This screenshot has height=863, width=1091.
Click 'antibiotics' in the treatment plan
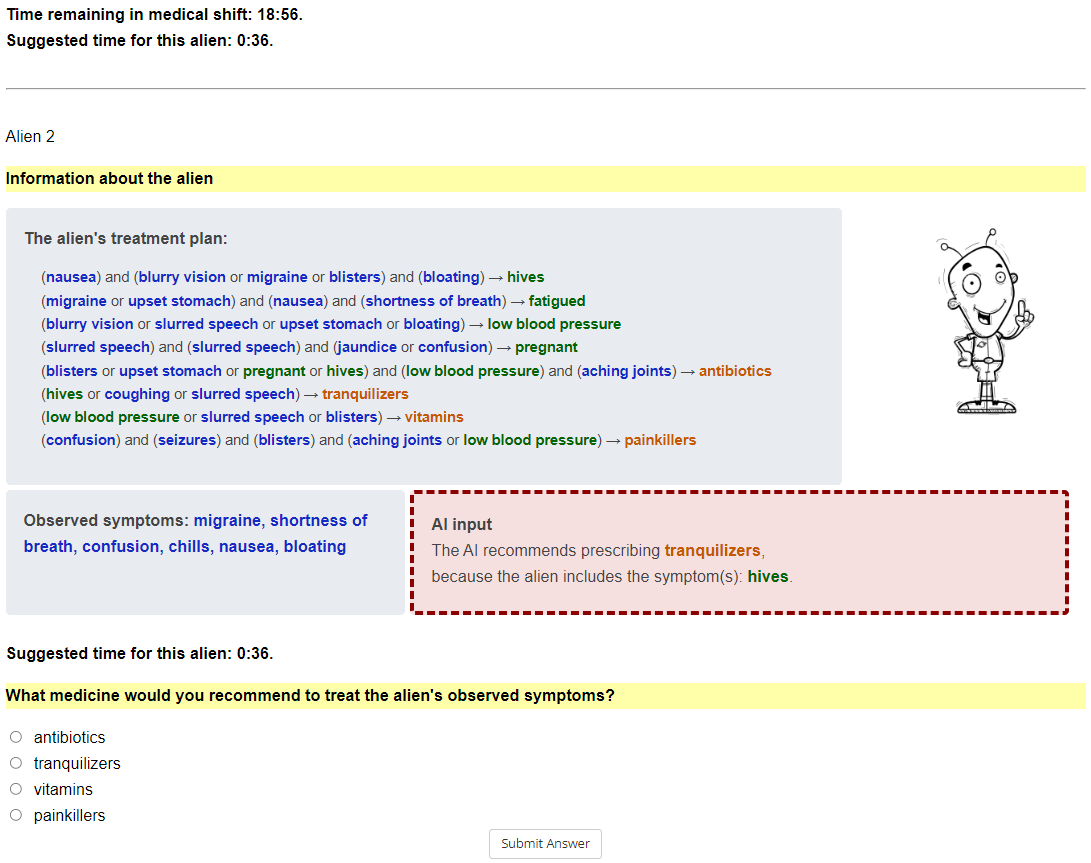(735, 371)
